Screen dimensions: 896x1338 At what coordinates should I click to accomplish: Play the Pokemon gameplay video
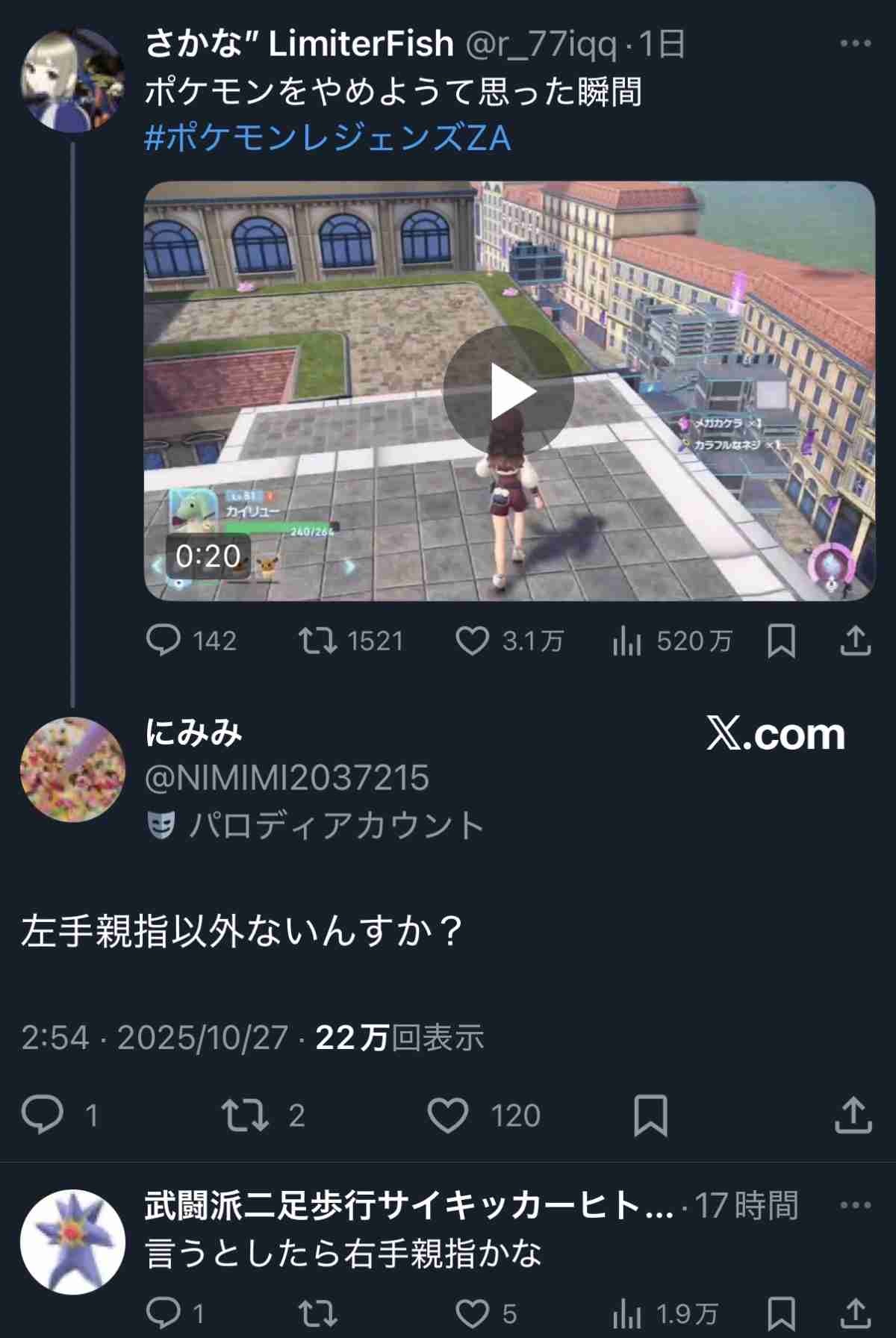tap(508, 391)
